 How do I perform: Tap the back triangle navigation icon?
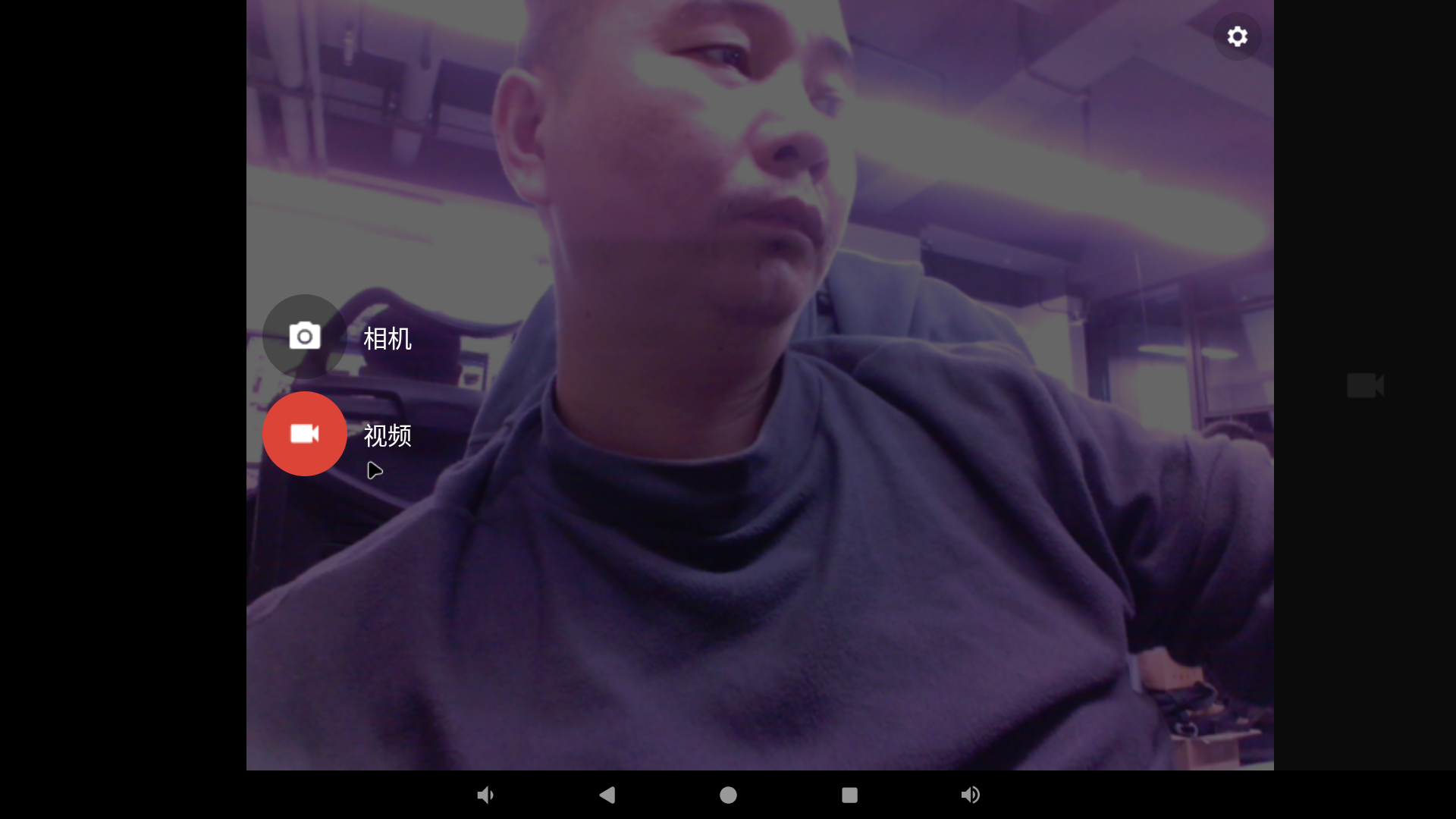point(607,795)
